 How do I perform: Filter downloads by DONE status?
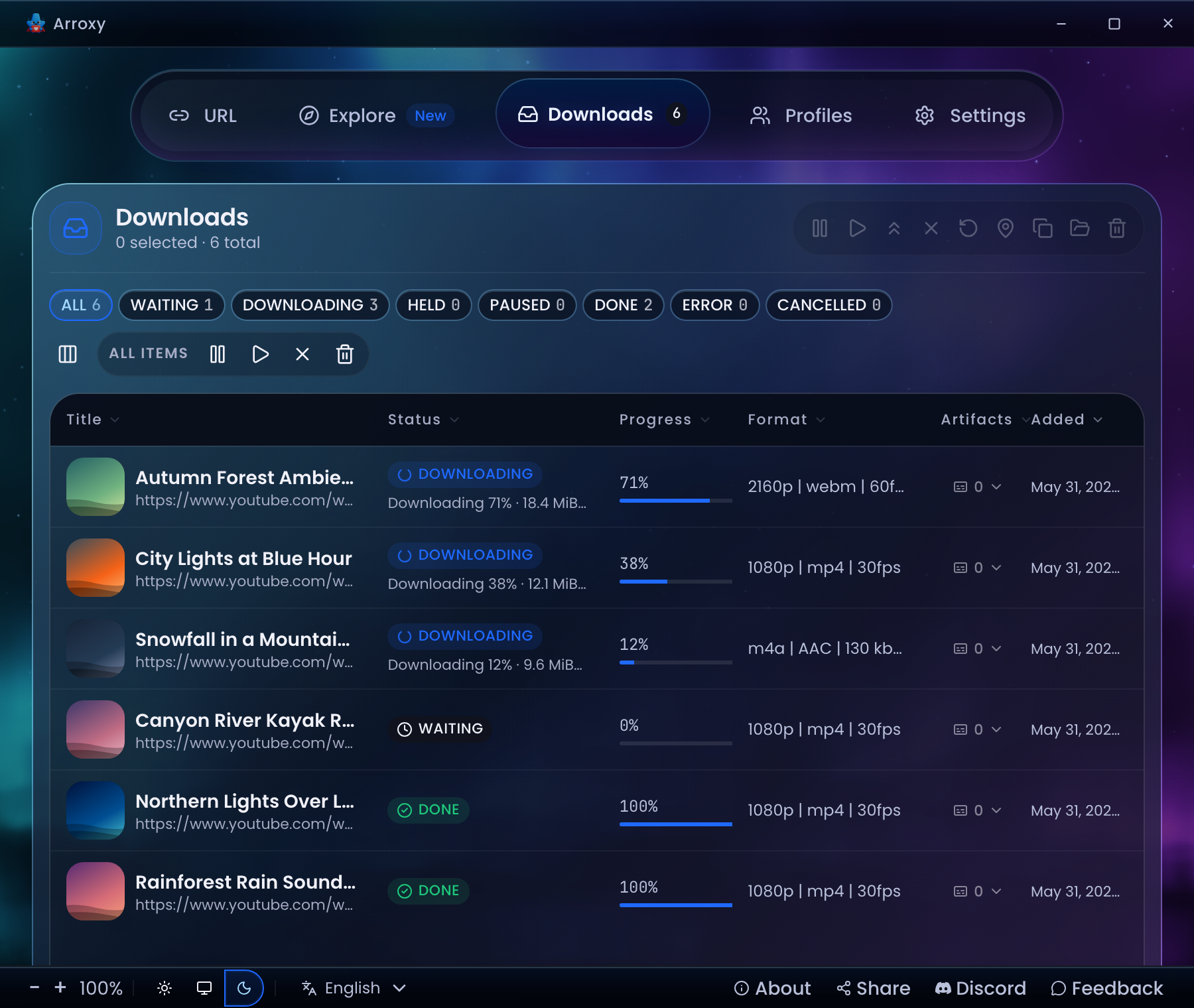624,305
